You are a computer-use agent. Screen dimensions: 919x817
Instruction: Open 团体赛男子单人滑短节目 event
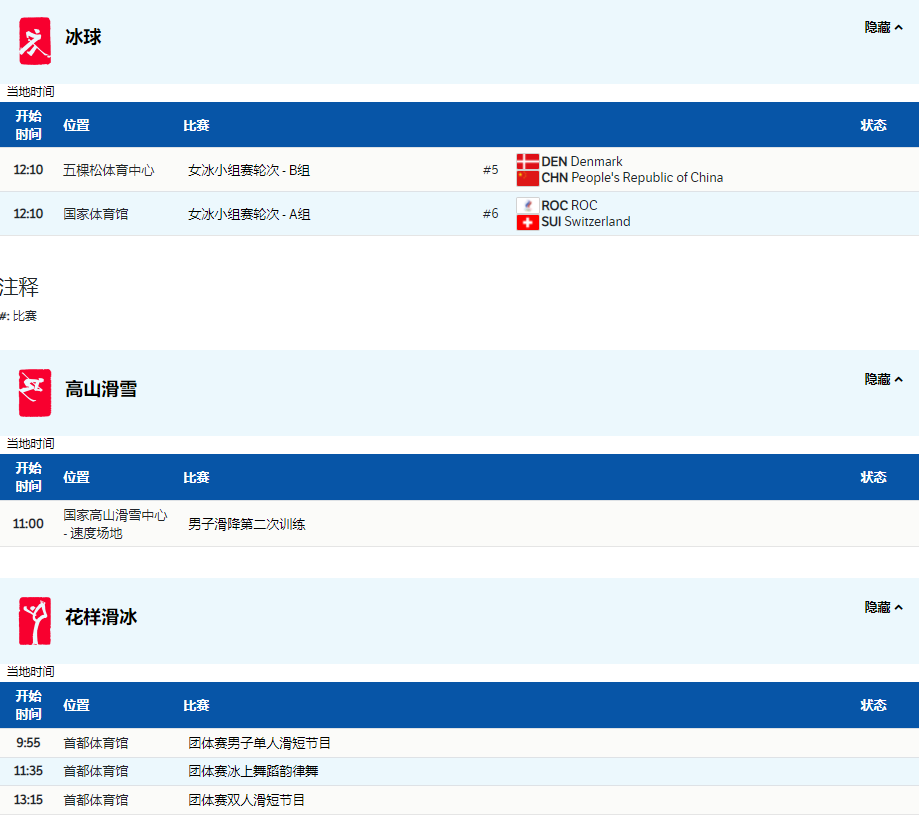pos(259,744)
